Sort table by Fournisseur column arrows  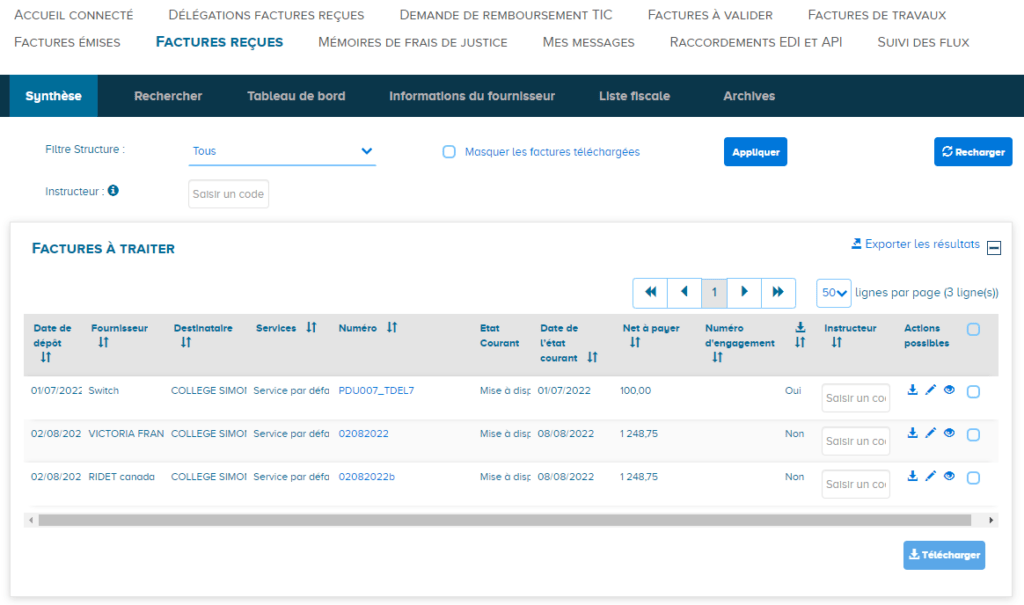click(x=104, y=342)
